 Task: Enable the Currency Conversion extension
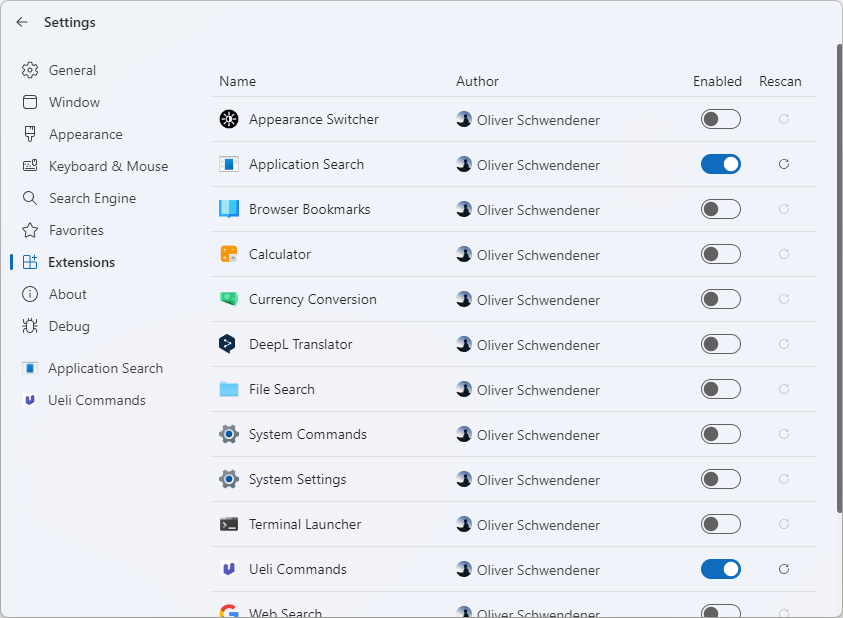pyautogui.click(x=720, y=299)
